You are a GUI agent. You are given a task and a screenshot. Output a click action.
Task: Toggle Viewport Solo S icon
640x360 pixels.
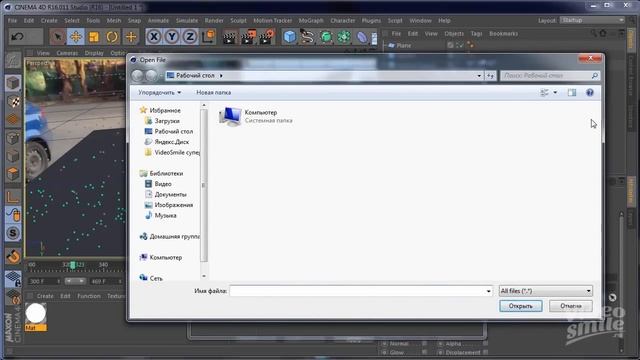(x=13, y=233)
